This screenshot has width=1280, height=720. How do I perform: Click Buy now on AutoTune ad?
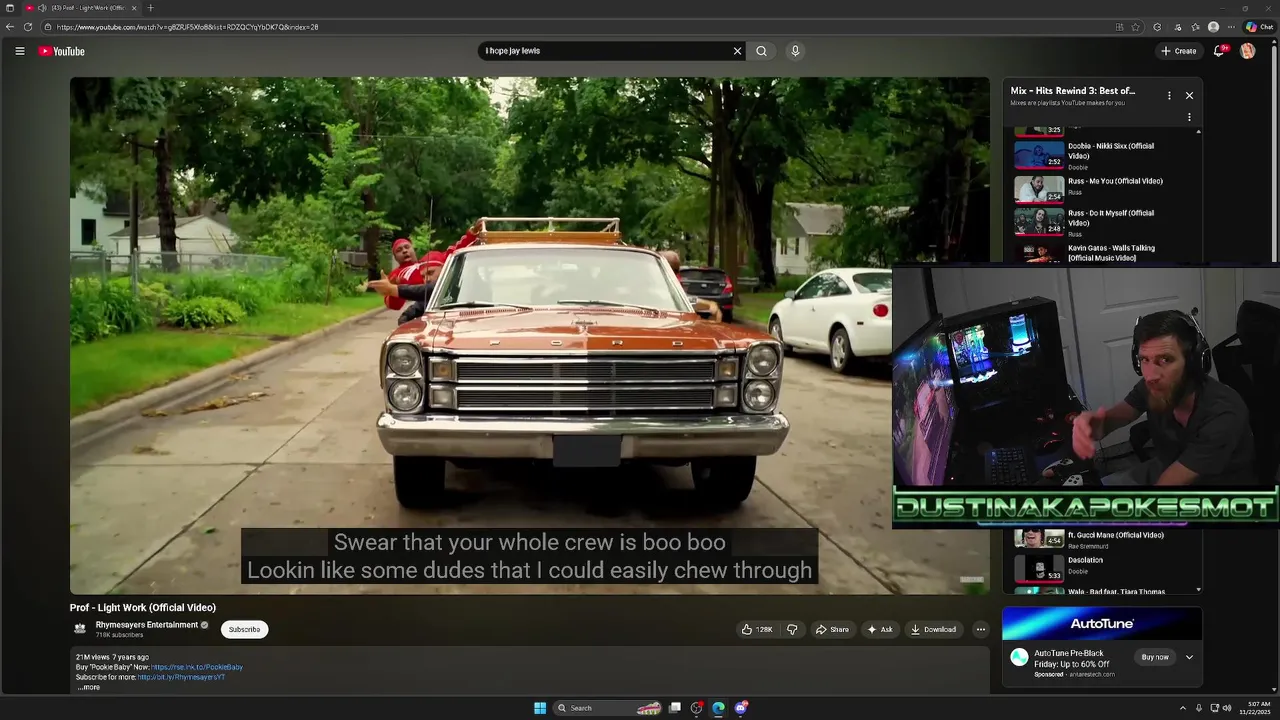coord(1155,657)
